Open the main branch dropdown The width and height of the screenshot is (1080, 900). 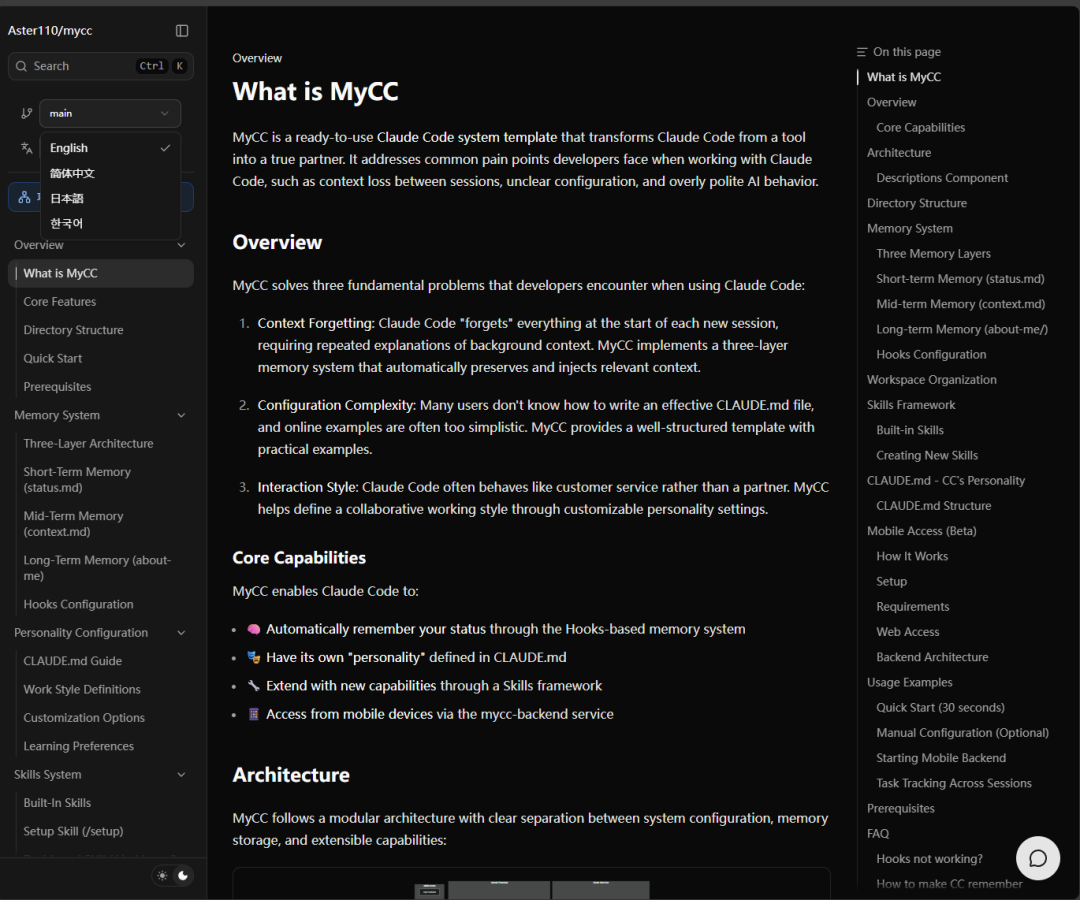[110, 114]
